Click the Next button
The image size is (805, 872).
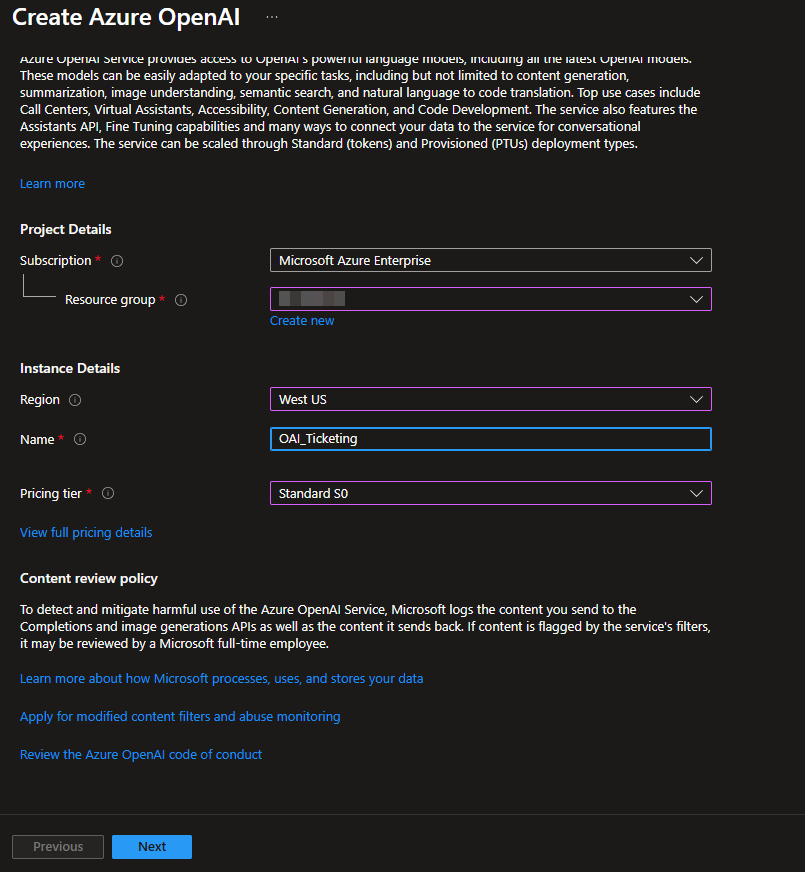tap(151, 846)
